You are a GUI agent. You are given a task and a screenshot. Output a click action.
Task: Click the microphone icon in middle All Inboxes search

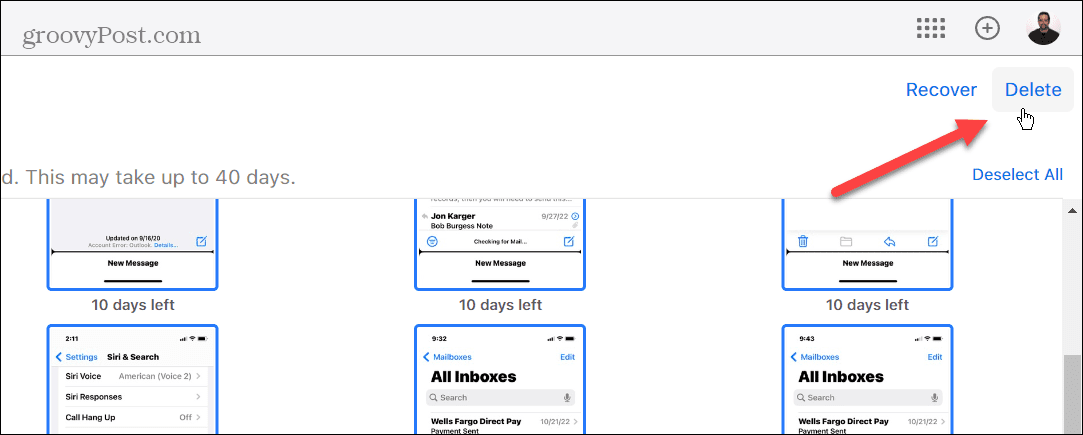coord(567,397)
